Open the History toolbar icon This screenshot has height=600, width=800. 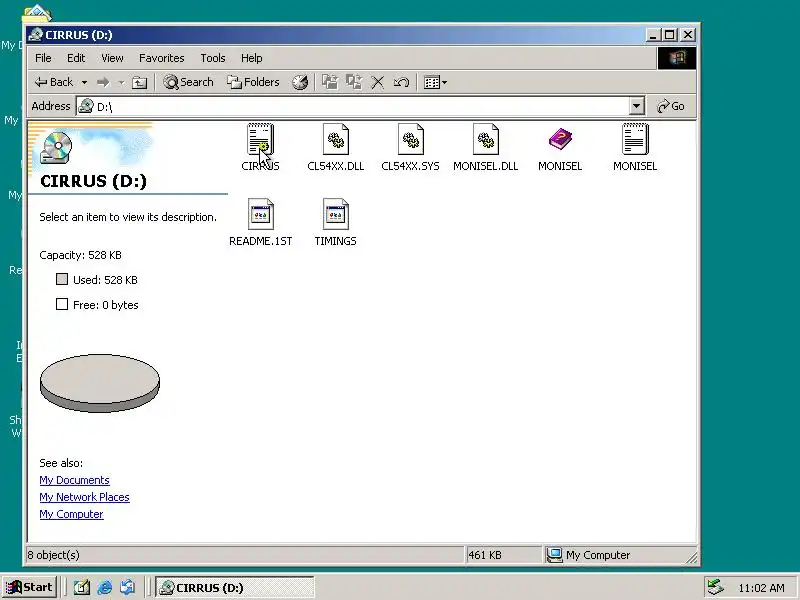(300, 82)
